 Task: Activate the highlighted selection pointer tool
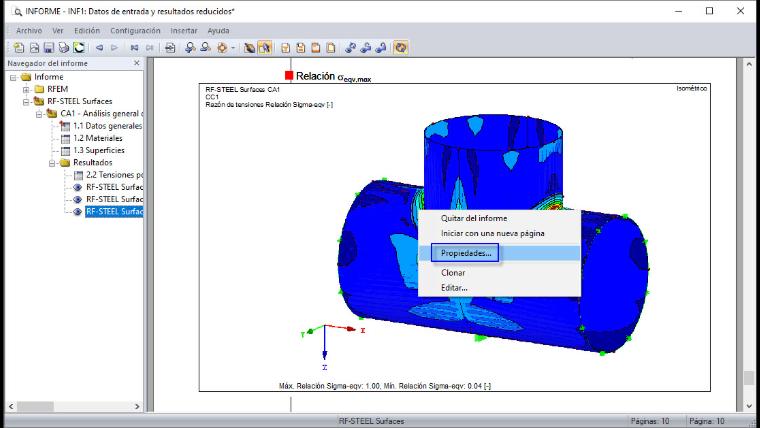[265, 48]
